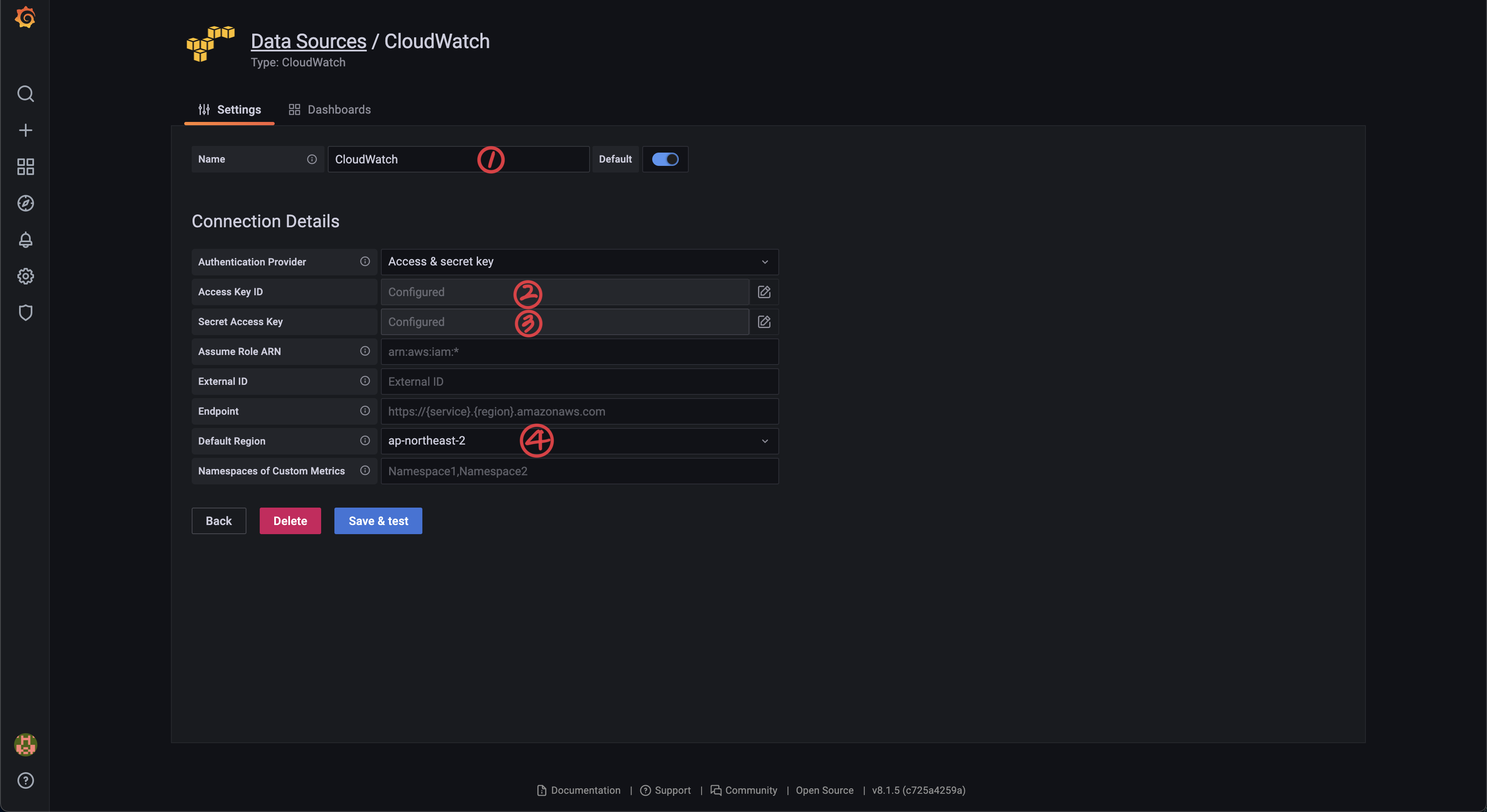Click the reset edit icon for Access Key ID
Image resolution: width=1487 pixels, height=812 pixels.
764,292
